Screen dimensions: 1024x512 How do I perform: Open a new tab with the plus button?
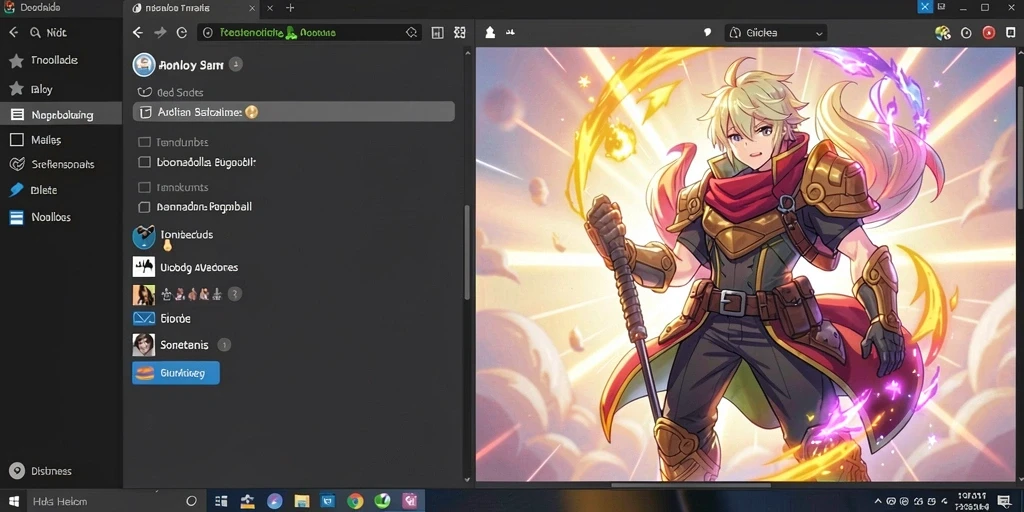click(291, 8)
